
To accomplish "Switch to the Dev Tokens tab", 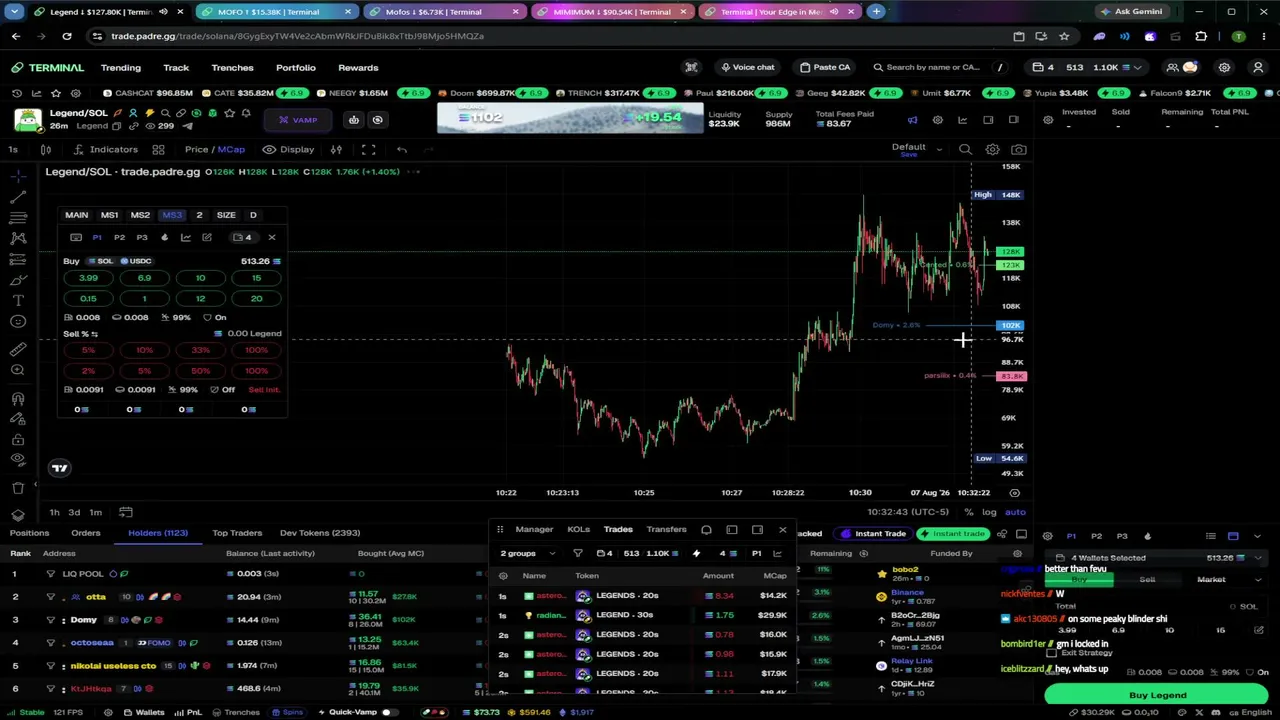I will tap(320, 533).
